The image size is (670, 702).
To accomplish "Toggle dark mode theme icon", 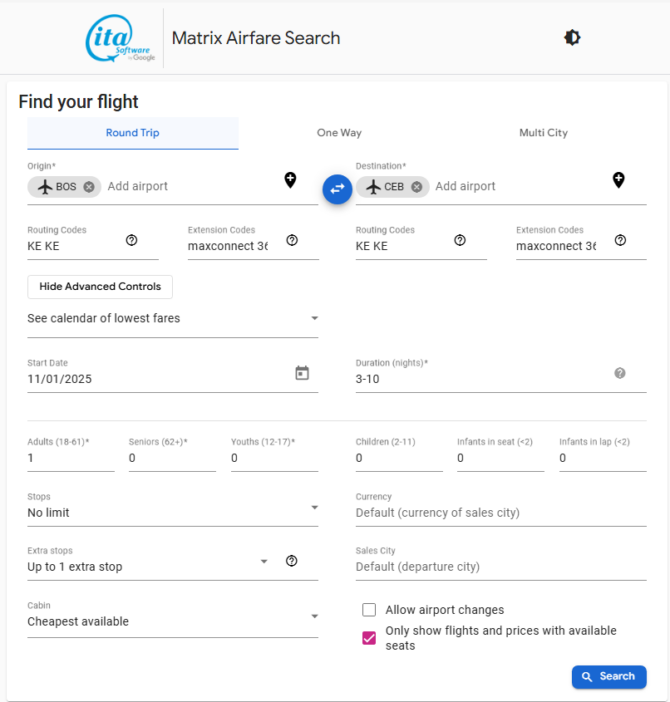I will [x=572, y=38].
